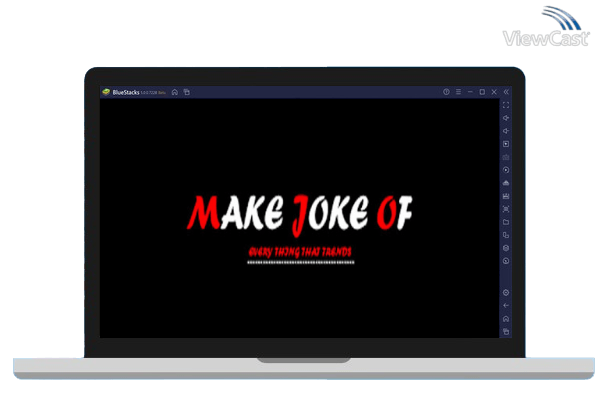Click the floppy-disk style sidebar icon
The width and height of the screenshot is (602, 414).
(x=506, y=196)
